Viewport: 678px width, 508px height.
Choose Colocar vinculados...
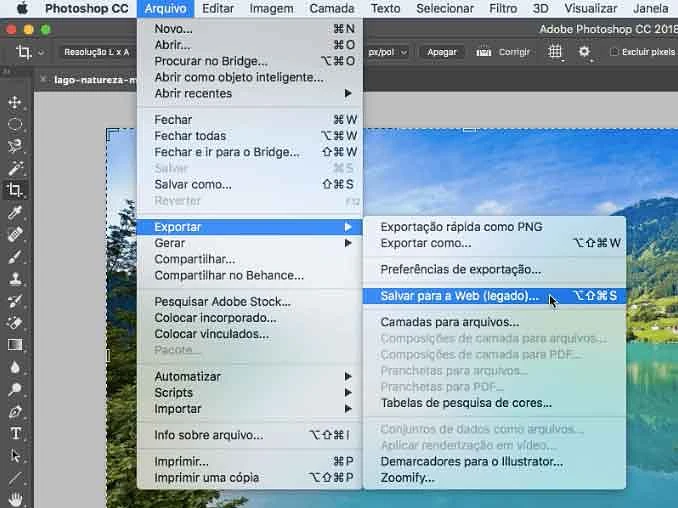click(250, 334)
